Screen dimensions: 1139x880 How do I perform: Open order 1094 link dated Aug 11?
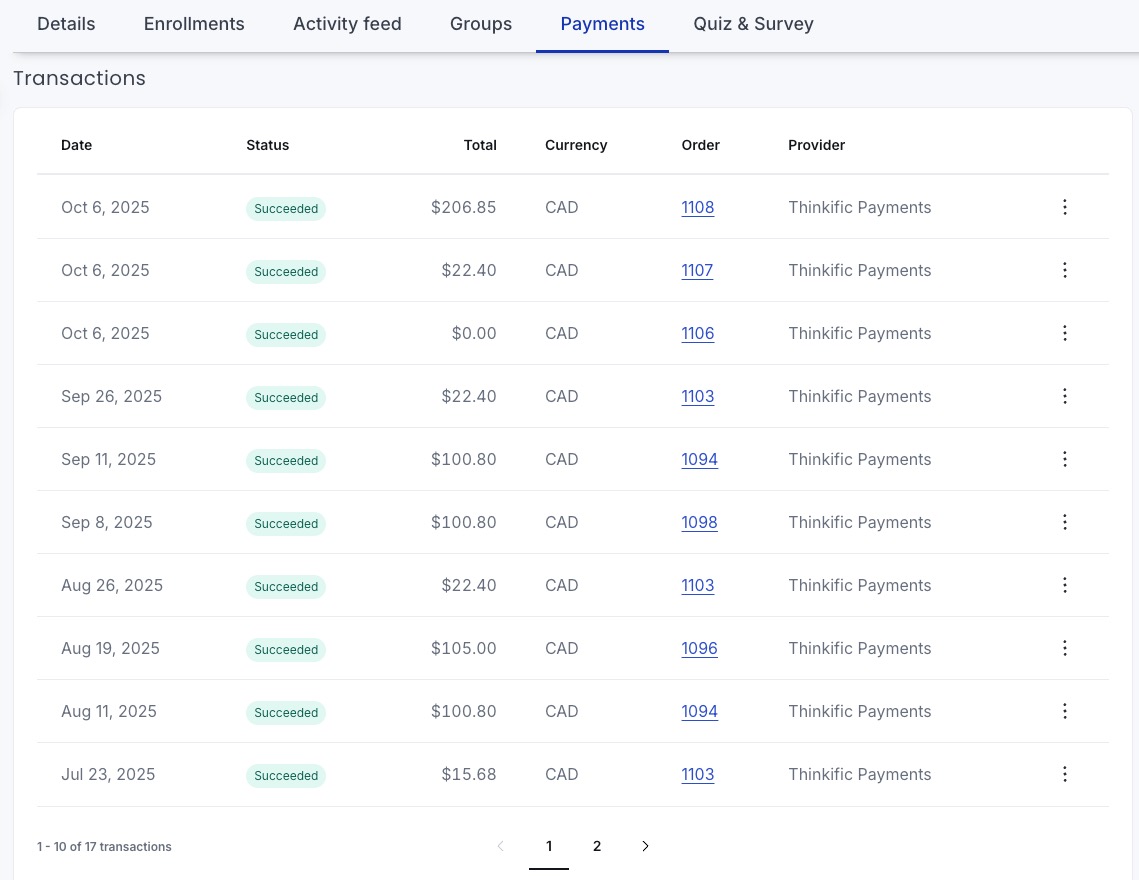700,711
